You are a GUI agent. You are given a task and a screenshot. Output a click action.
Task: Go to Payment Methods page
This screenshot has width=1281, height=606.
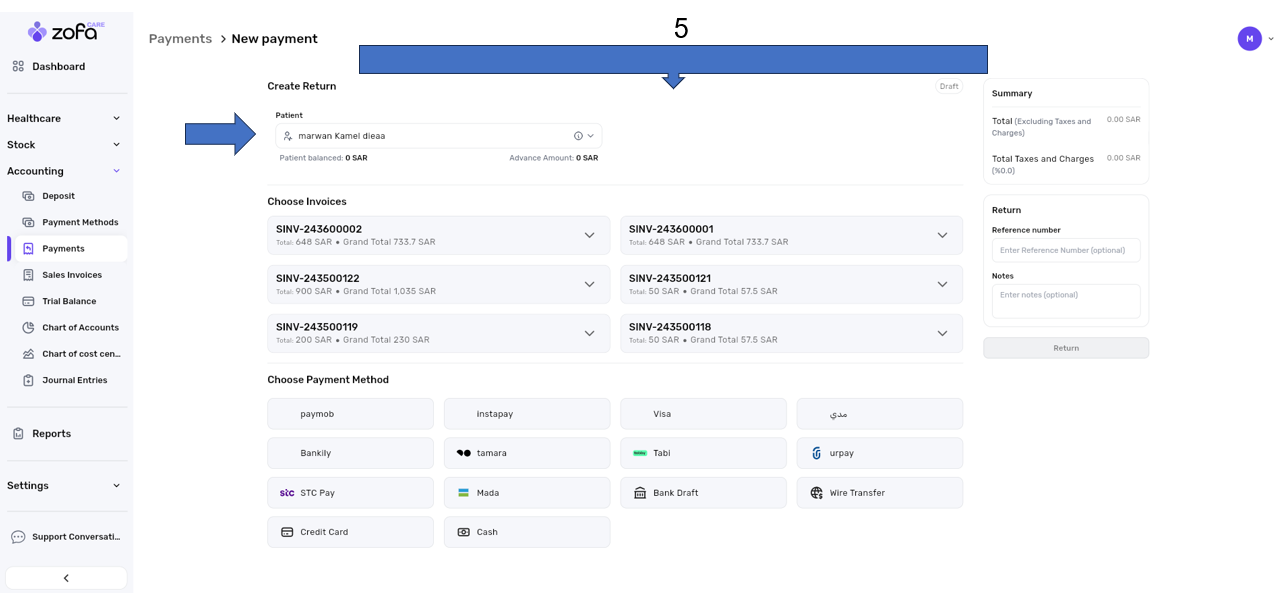80,222
